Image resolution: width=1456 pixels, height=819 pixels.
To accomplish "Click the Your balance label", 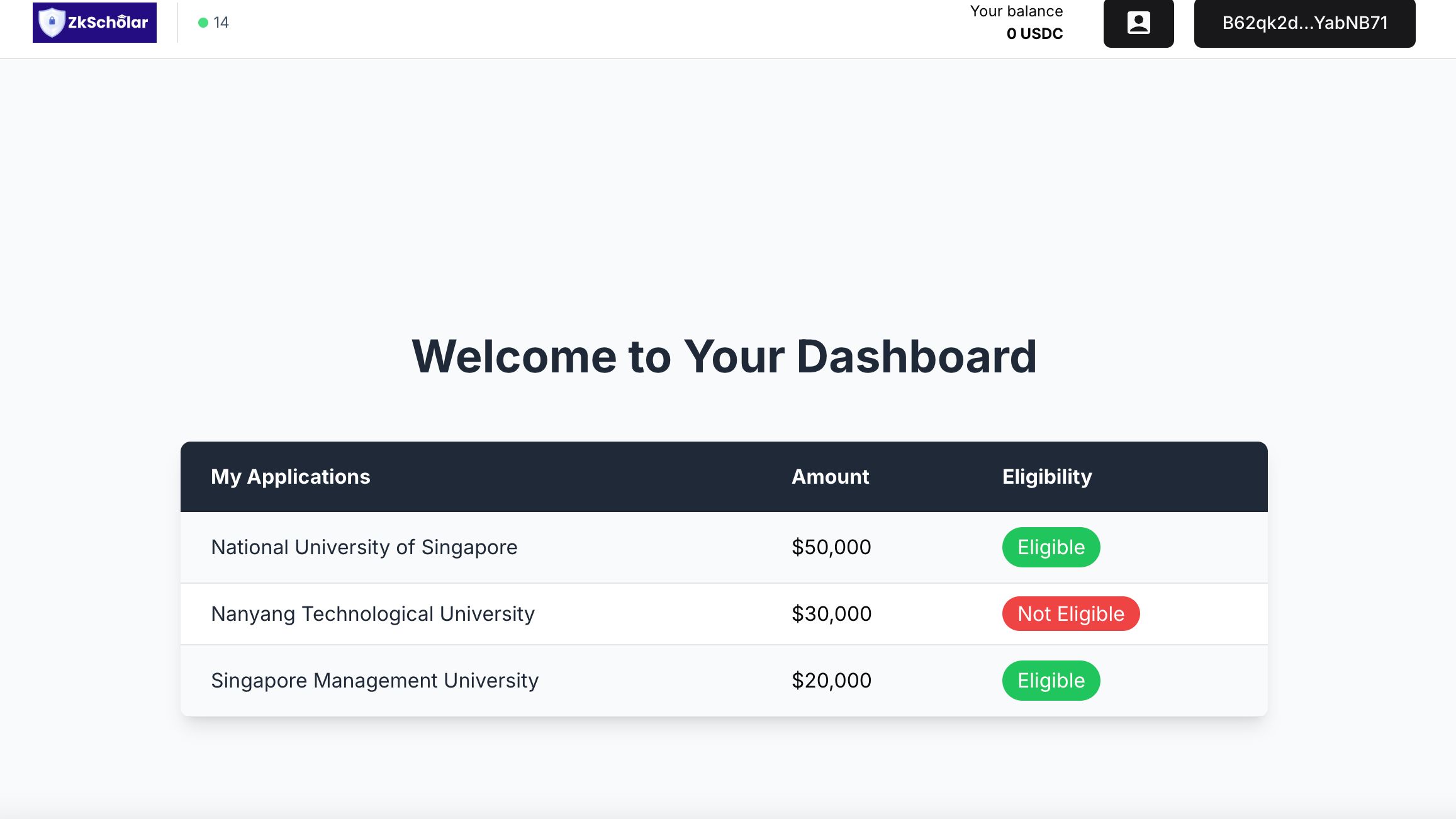I will 1016,11.
